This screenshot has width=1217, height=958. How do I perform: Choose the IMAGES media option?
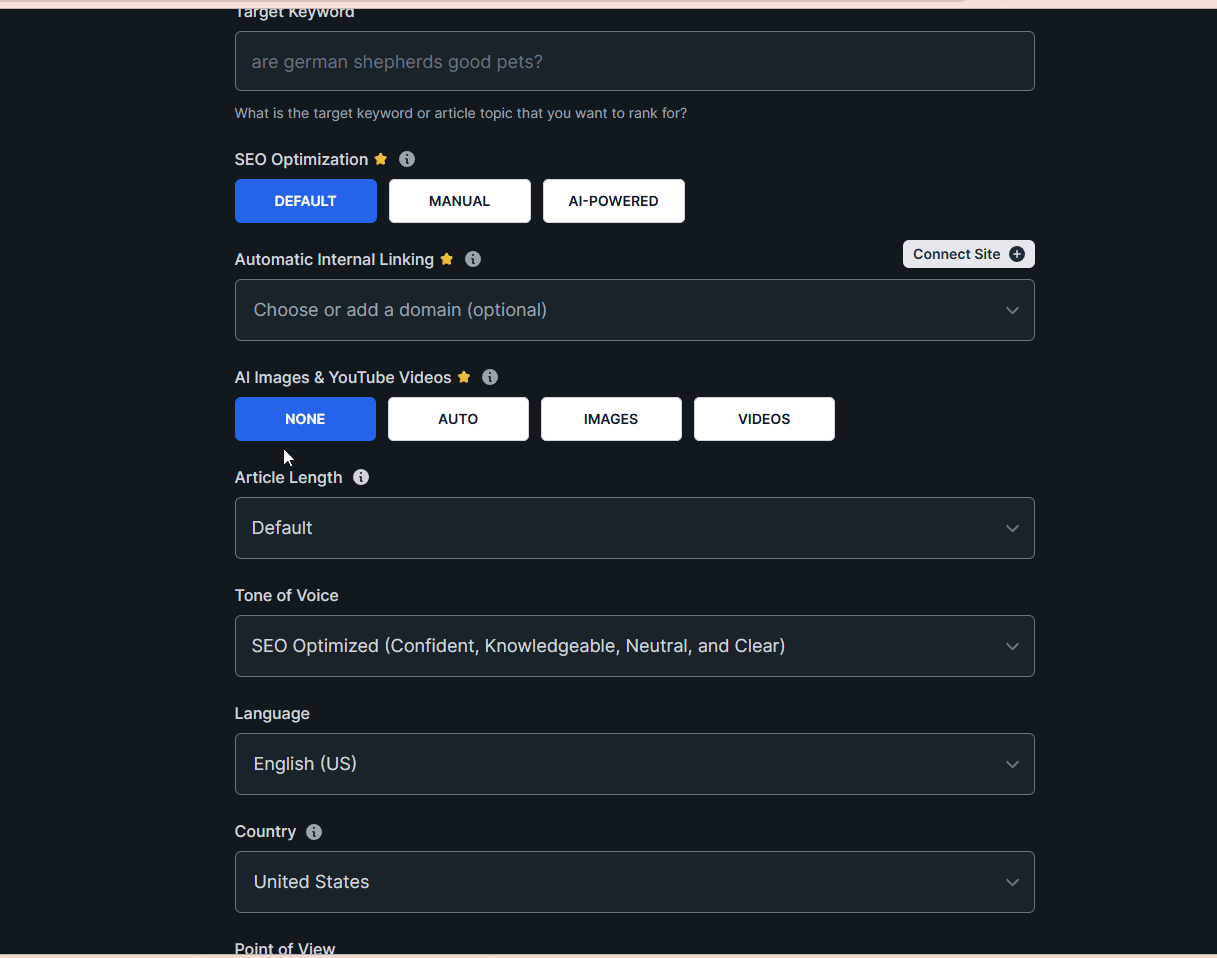611,419
